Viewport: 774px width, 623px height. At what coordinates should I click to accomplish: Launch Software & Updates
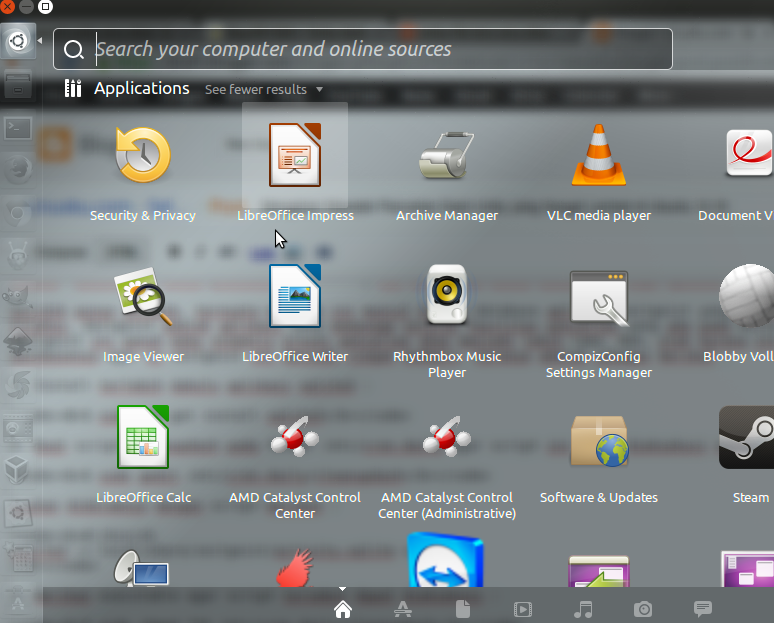click(x=599, y=440)
